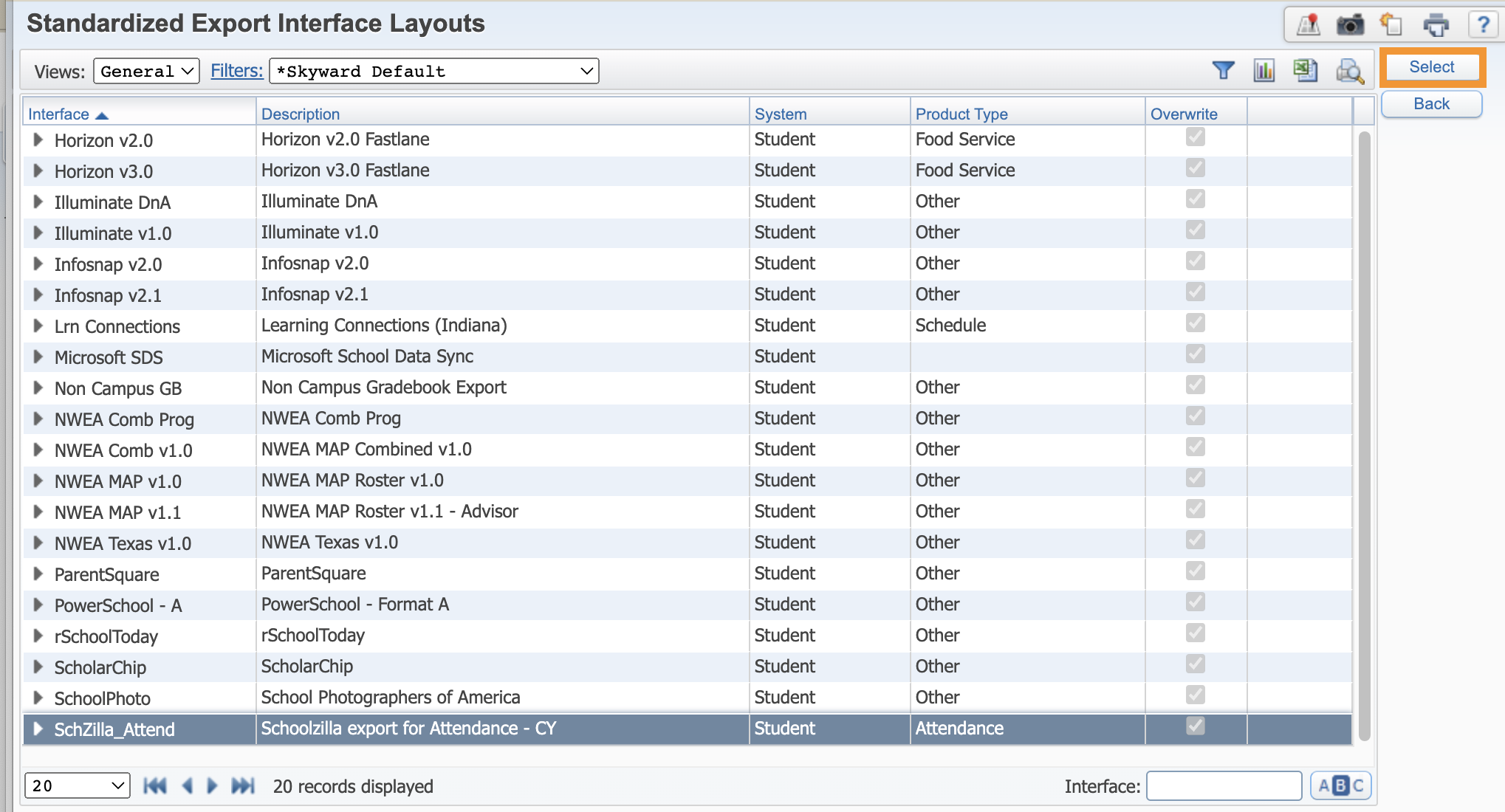
Task: Click the bar chart icon
Action: pos(1264,71)
